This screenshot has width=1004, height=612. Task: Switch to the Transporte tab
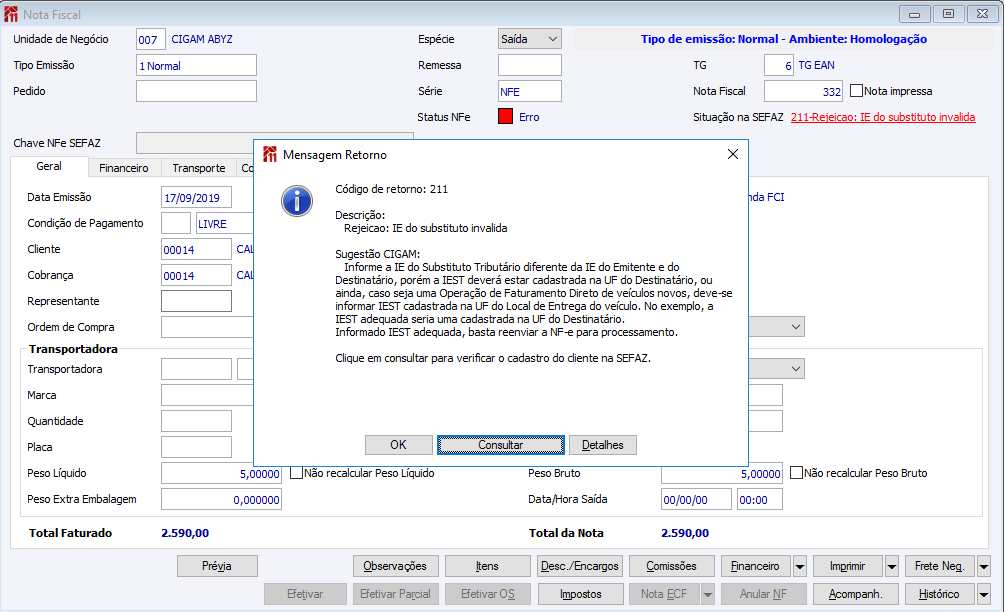pos(198,168)
